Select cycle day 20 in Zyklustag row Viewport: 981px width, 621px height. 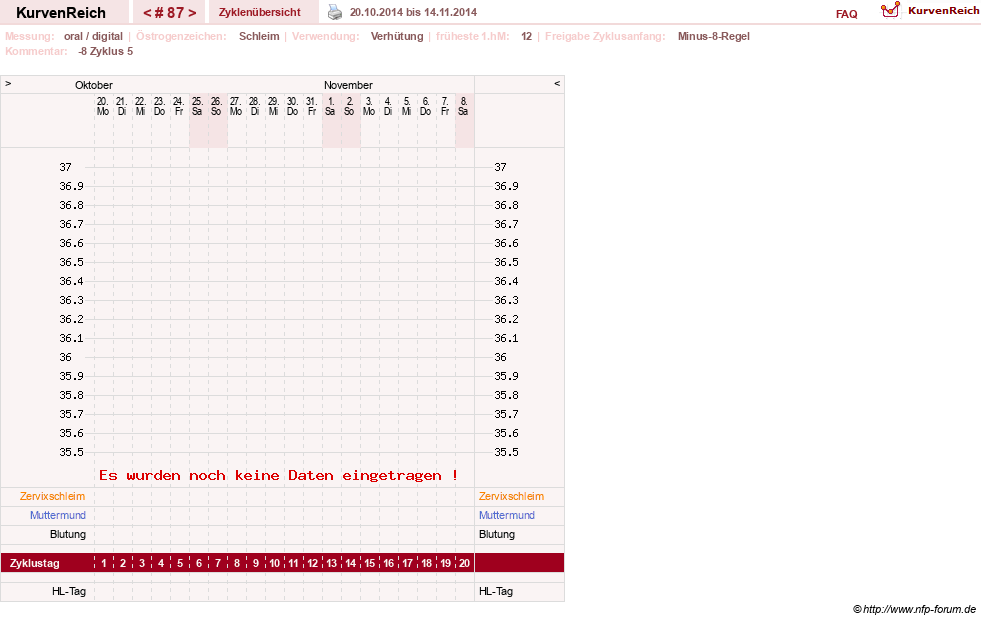point(464,563)
